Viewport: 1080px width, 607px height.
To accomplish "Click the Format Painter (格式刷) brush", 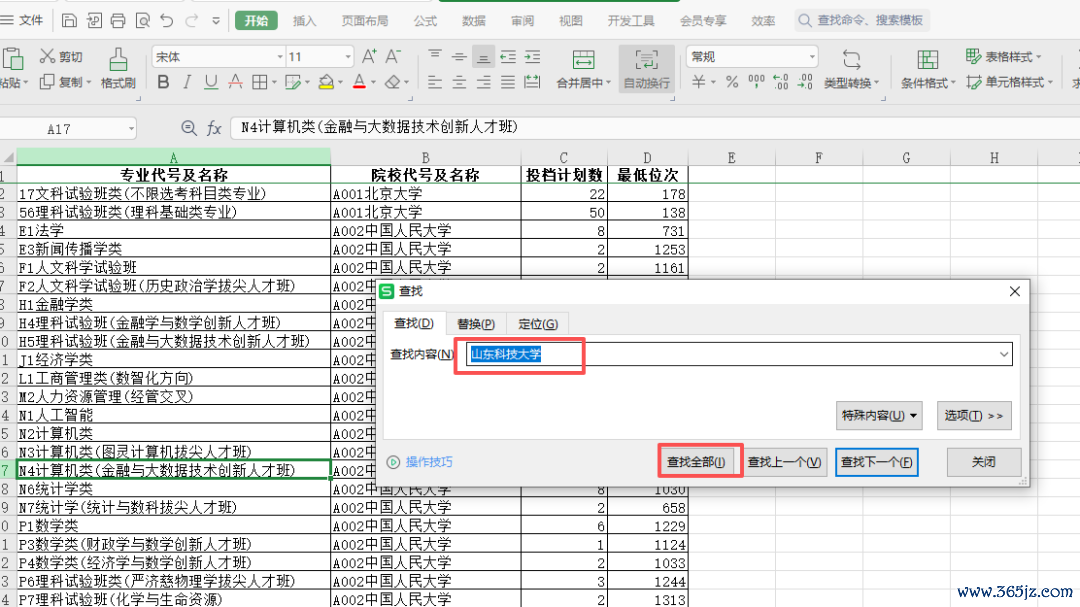I will pyautogui.click(x=118, y=69).
